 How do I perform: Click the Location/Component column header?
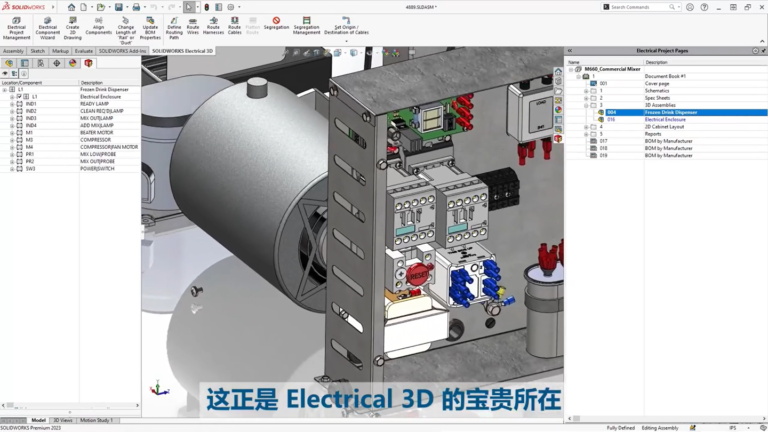pos(40,83)
